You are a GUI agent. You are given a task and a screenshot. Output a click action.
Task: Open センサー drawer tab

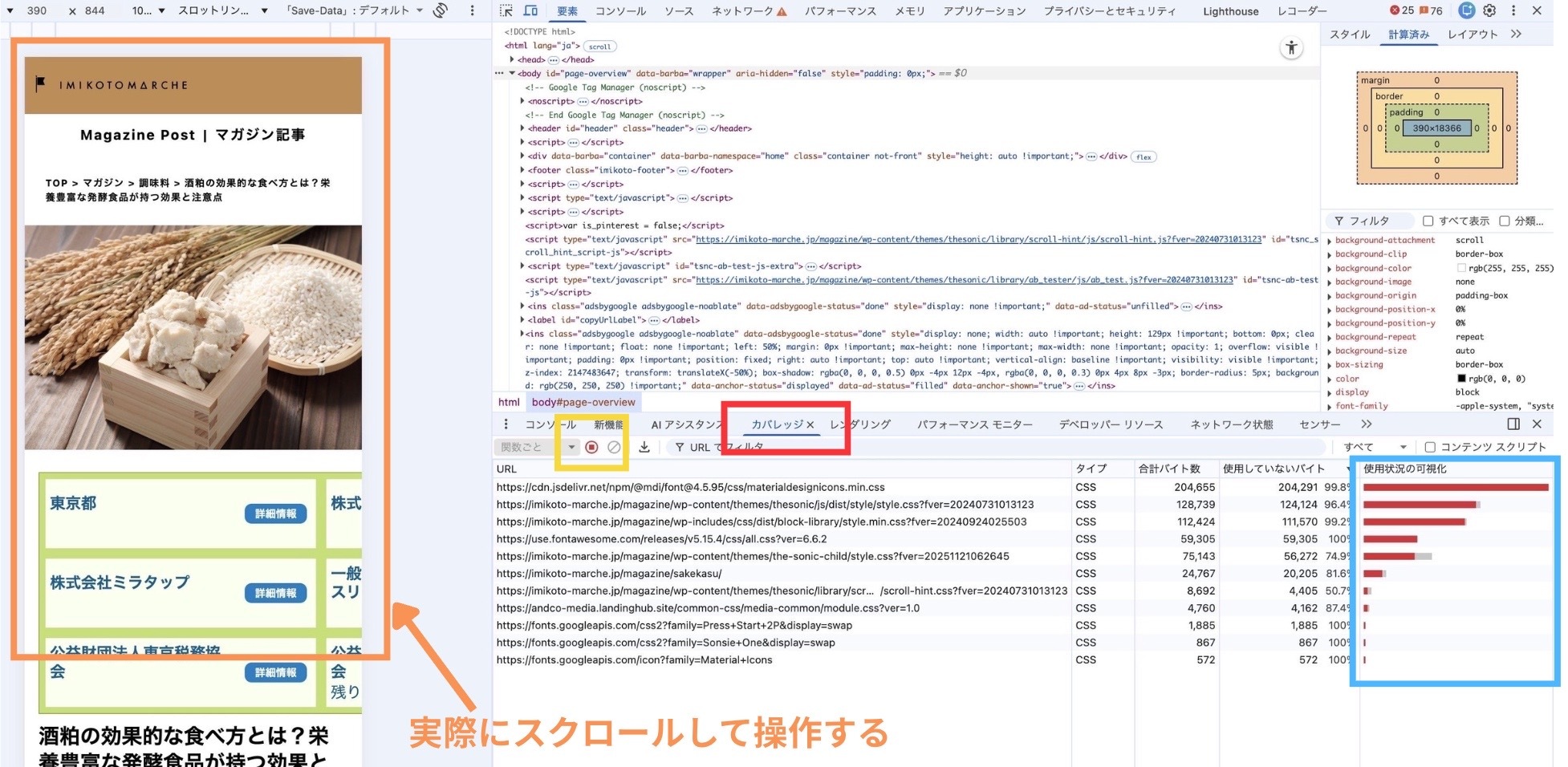[x=1319, y=424]
